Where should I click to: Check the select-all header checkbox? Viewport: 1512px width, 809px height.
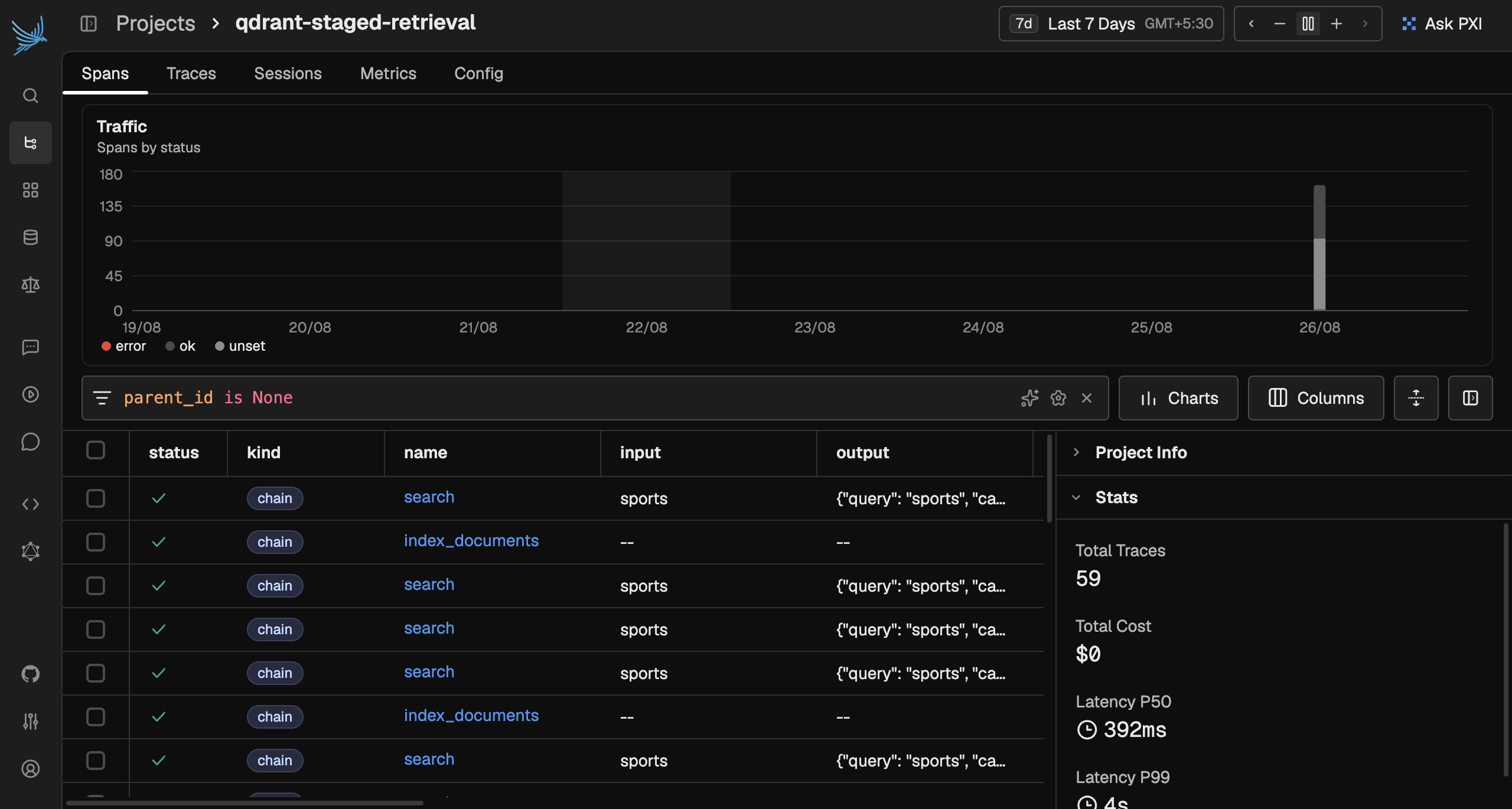coord(96,451)
